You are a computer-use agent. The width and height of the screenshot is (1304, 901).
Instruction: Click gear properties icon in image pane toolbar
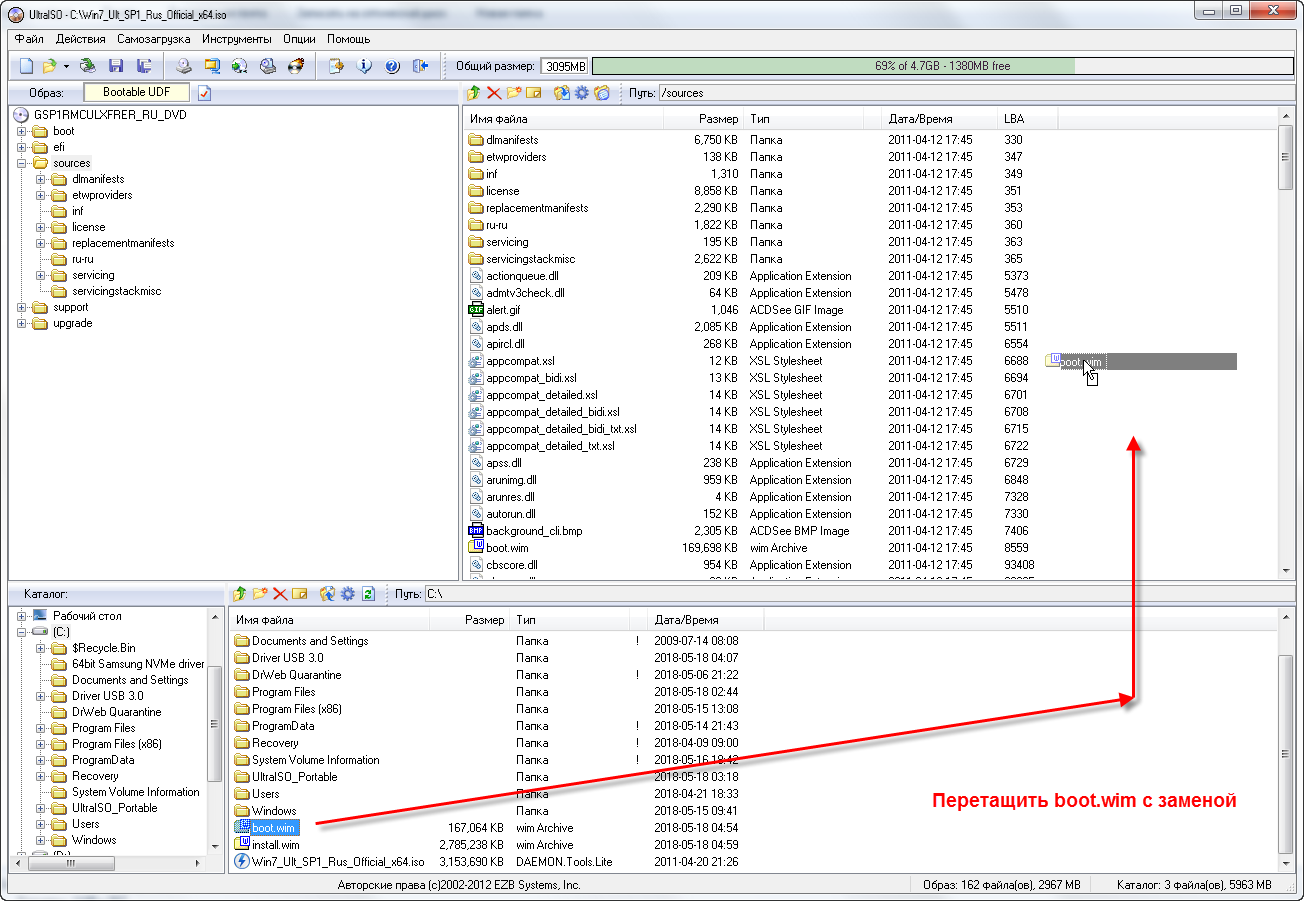click(581, 93)
